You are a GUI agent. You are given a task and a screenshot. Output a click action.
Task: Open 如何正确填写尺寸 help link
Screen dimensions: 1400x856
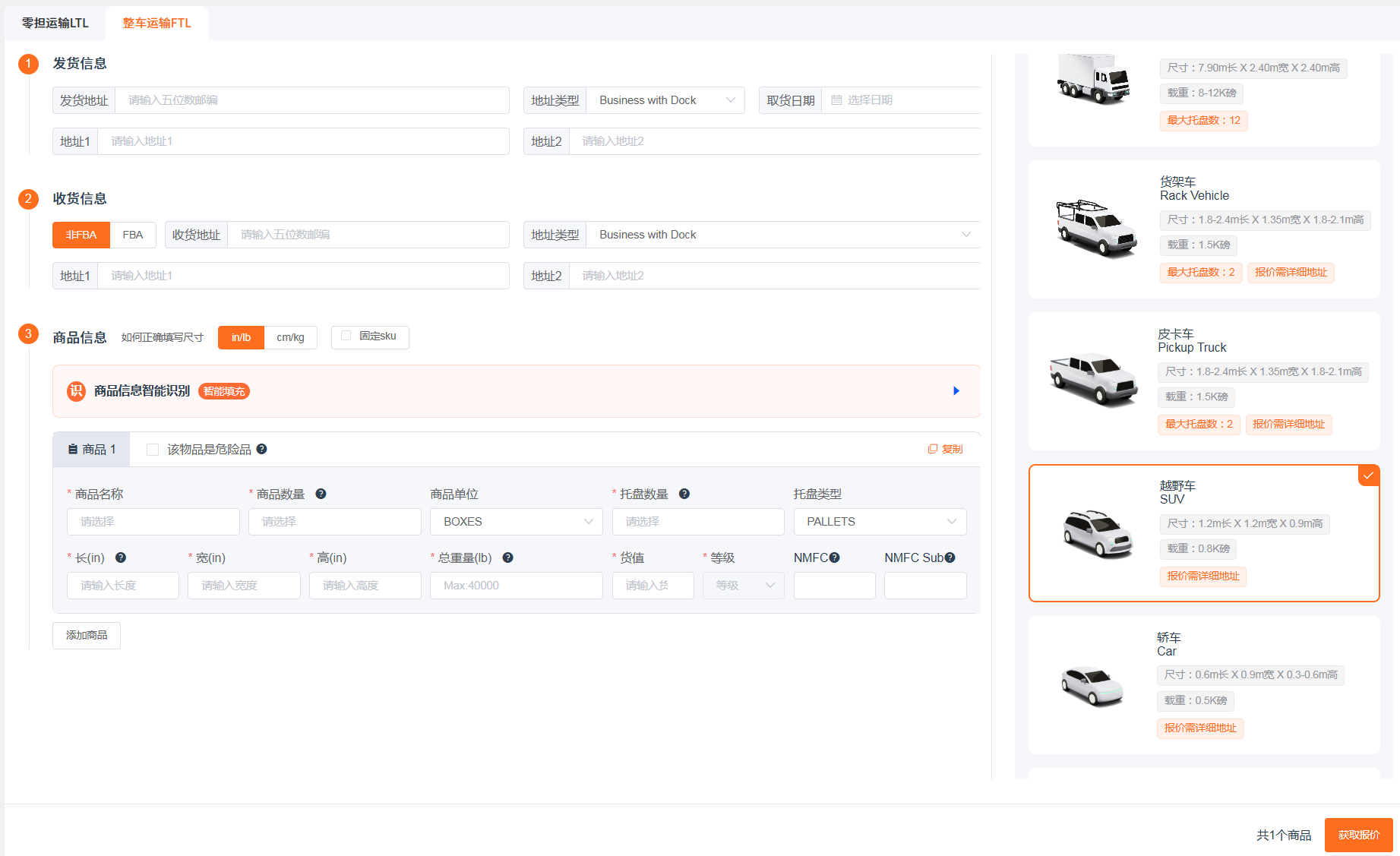(163, 337)
